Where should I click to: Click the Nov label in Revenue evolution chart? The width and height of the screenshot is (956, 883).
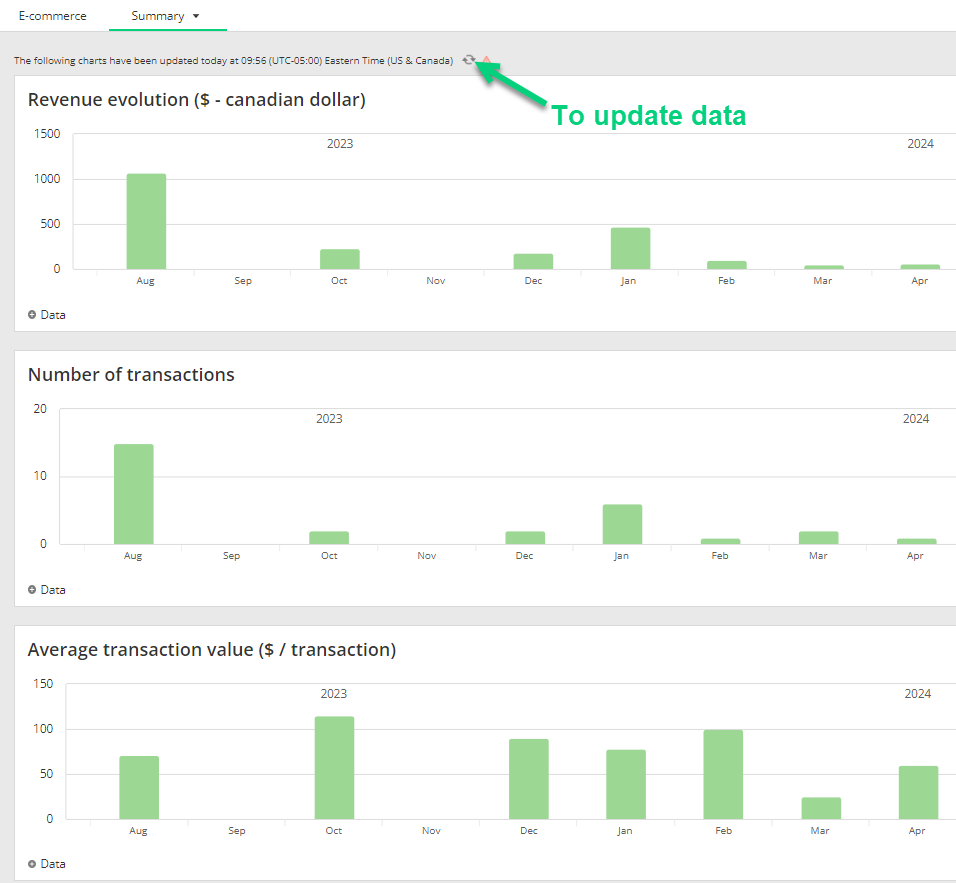[436, 281]
